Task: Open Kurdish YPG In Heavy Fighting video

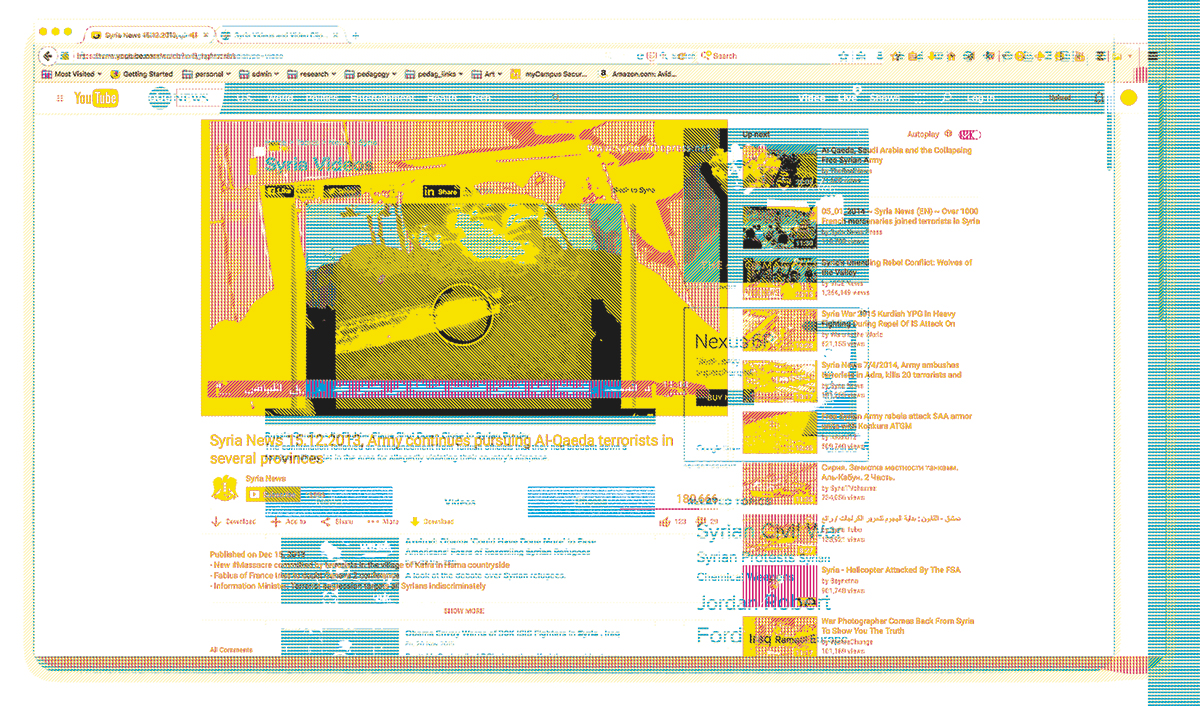Action: 780,328
